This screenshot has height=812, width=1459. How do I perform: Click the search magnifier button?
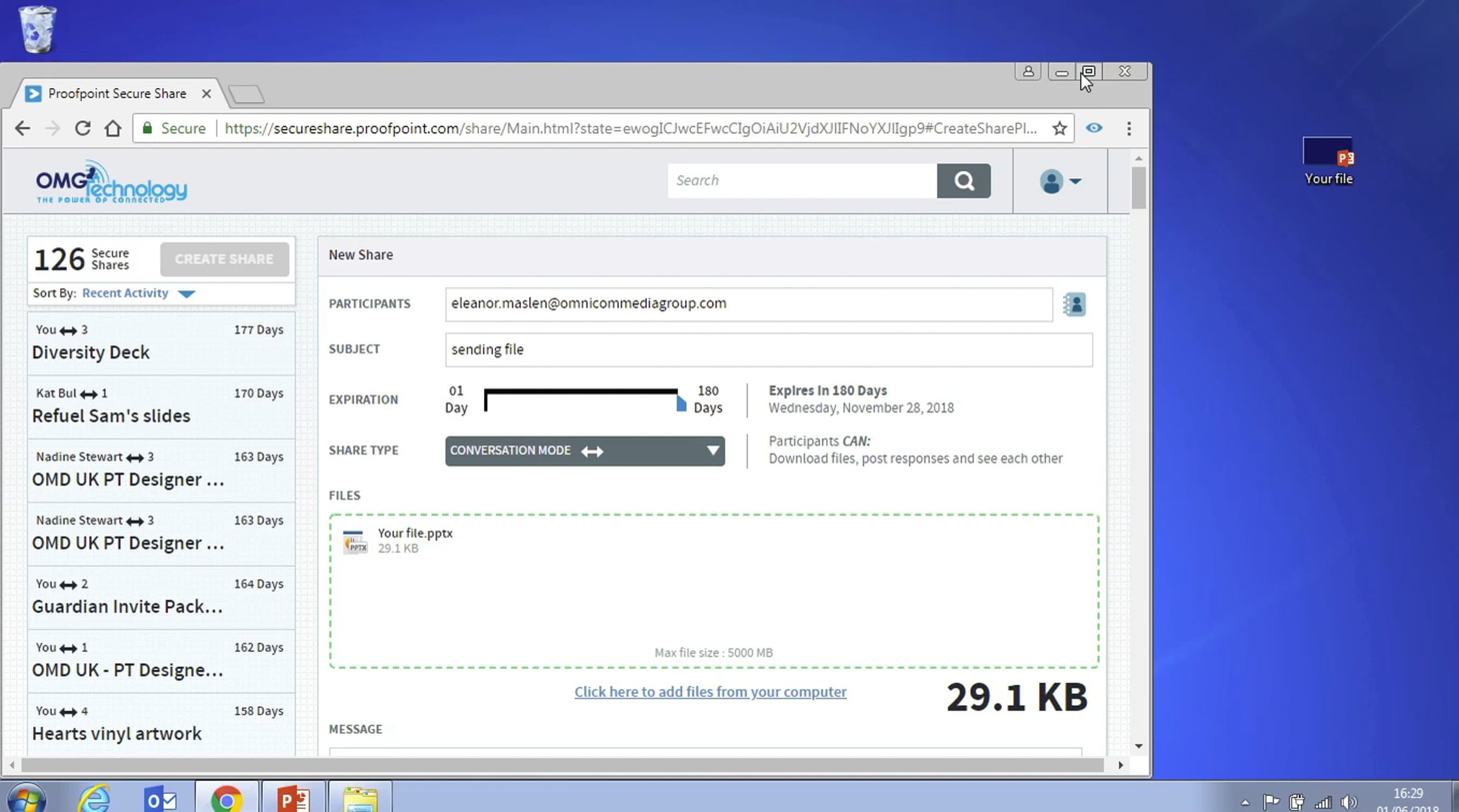[x=964, y=181]
